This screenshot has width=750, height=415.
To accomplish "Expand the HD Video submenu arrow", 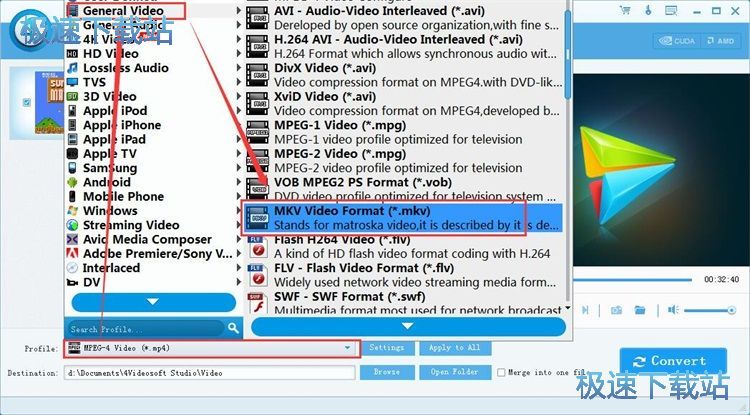I will click(239, 54).
